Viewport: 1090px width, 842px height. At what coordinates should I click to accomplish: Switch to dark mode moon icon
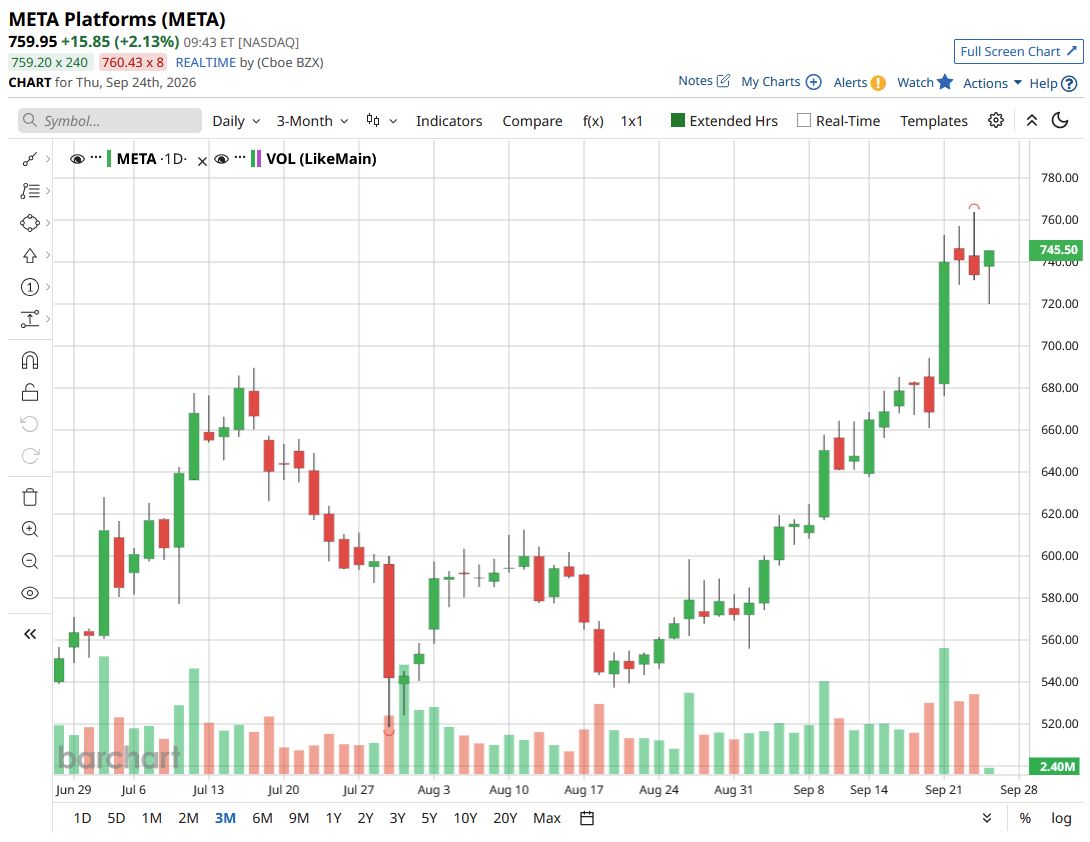(1060, 120)
